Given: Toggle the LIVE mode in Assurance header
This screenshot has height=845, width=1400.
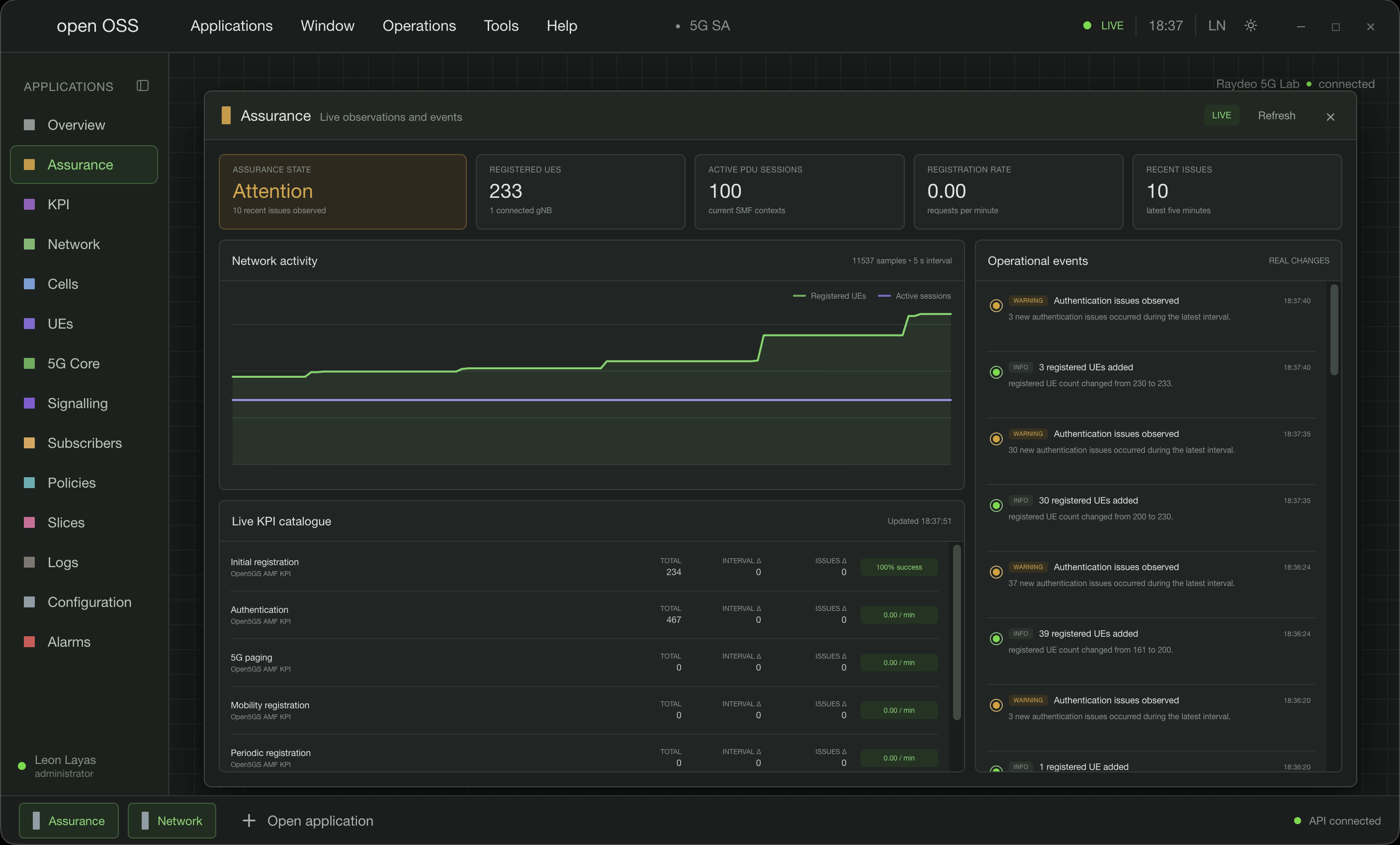Looking at the screenshot, I should (1221, 115).
